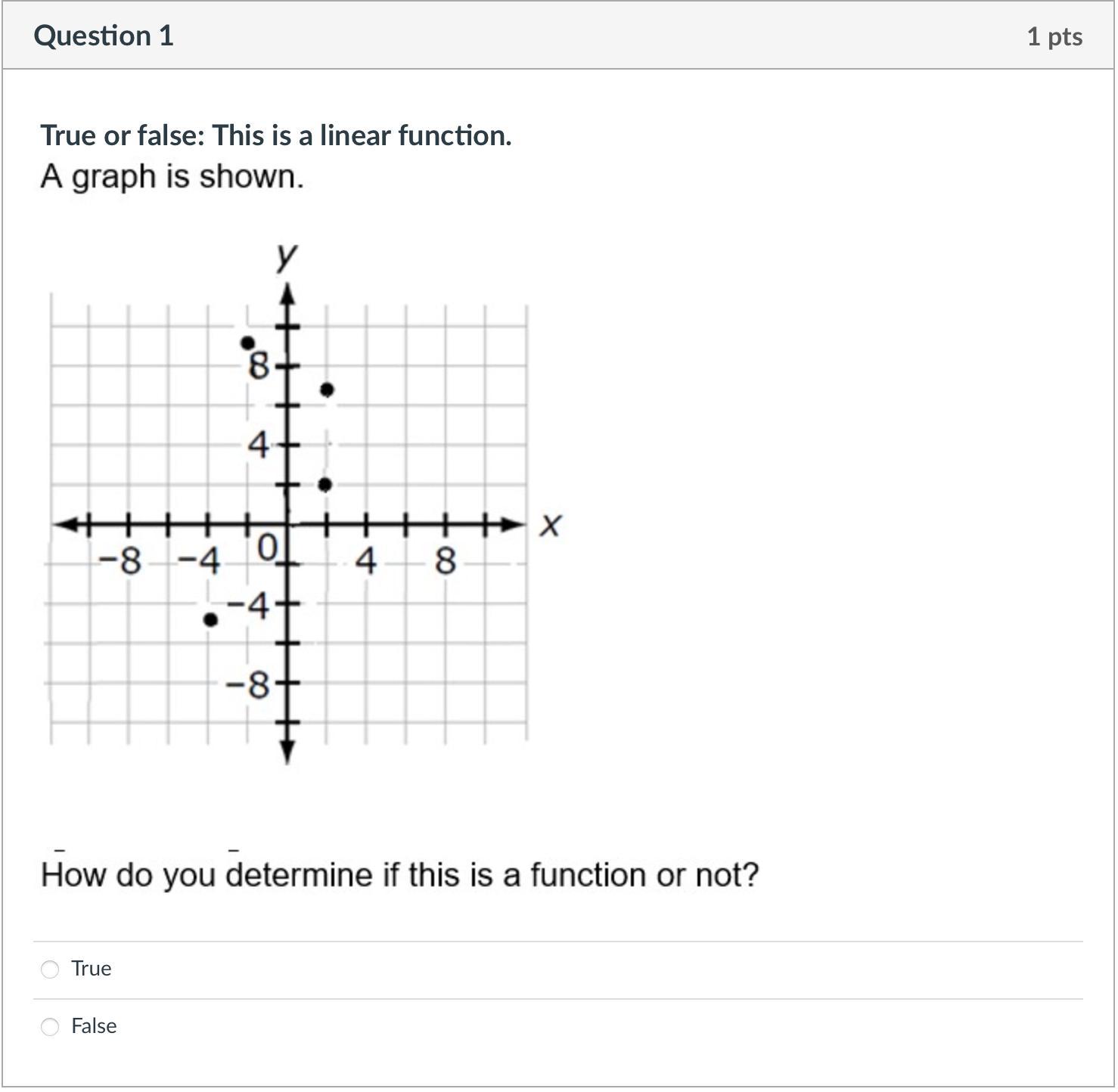Click the origin label 0 on the graph
This screenshot has height=1092, width=1118.
(x=267, y=547)
